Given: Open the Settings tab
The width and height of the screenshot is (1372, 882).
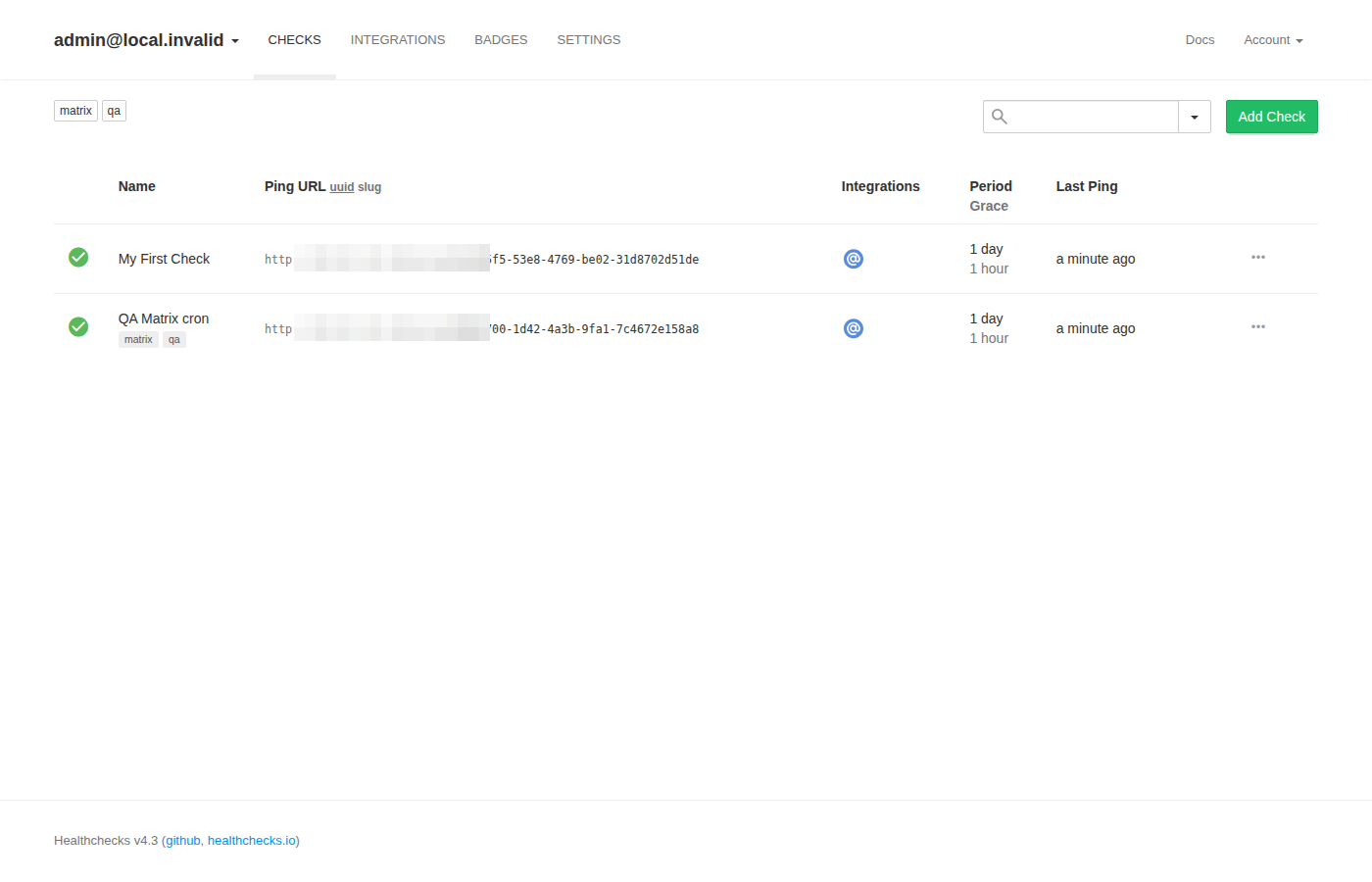Looking at the screenshot, I should point(589,40).
